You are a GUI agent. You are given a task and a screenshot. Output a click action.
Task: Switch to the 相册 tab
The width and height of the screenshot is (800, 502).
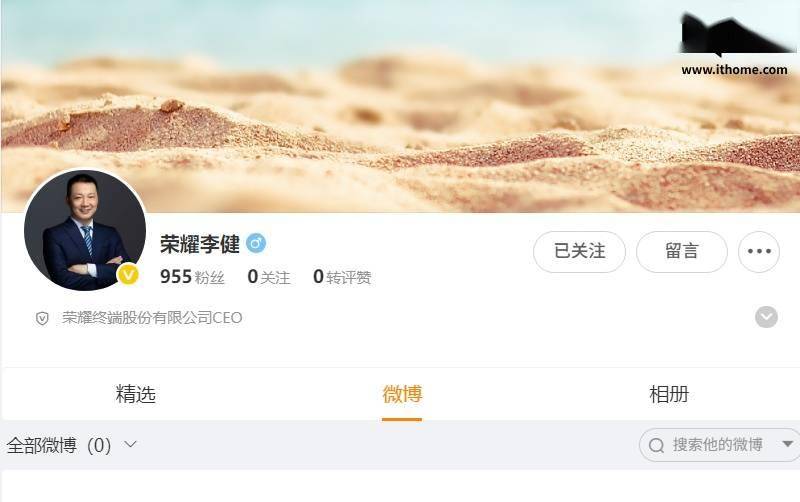pyautogui.click(x=669, y=394)
